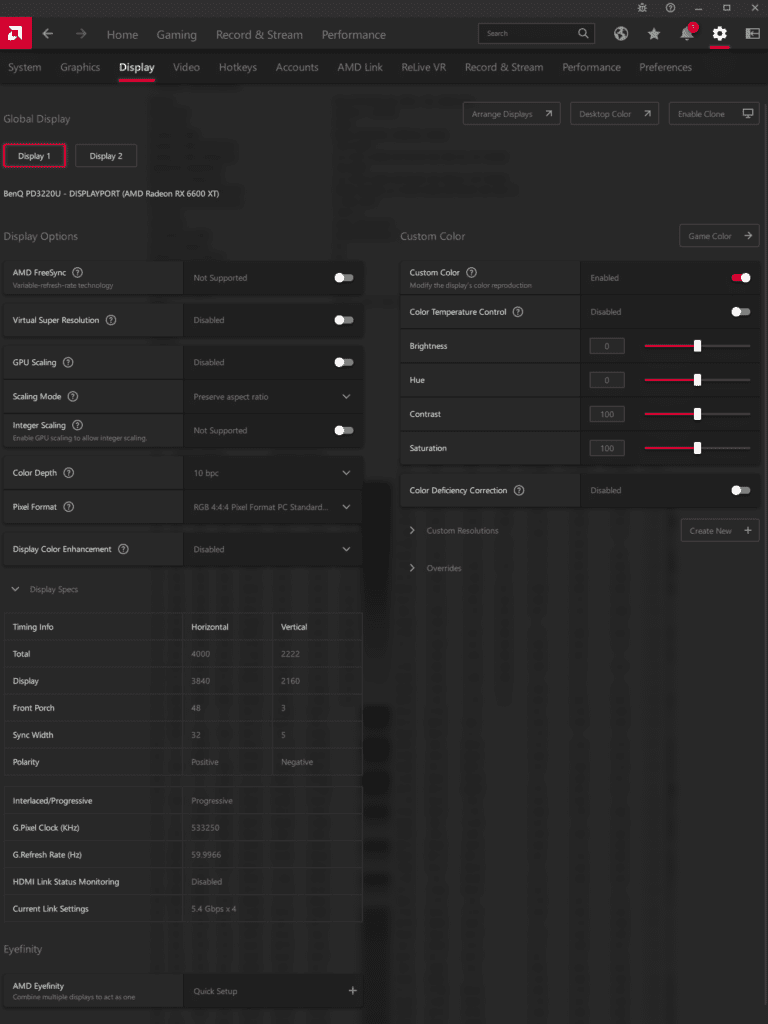Enable Color Deficiency Correction toggle

[740, 490]
